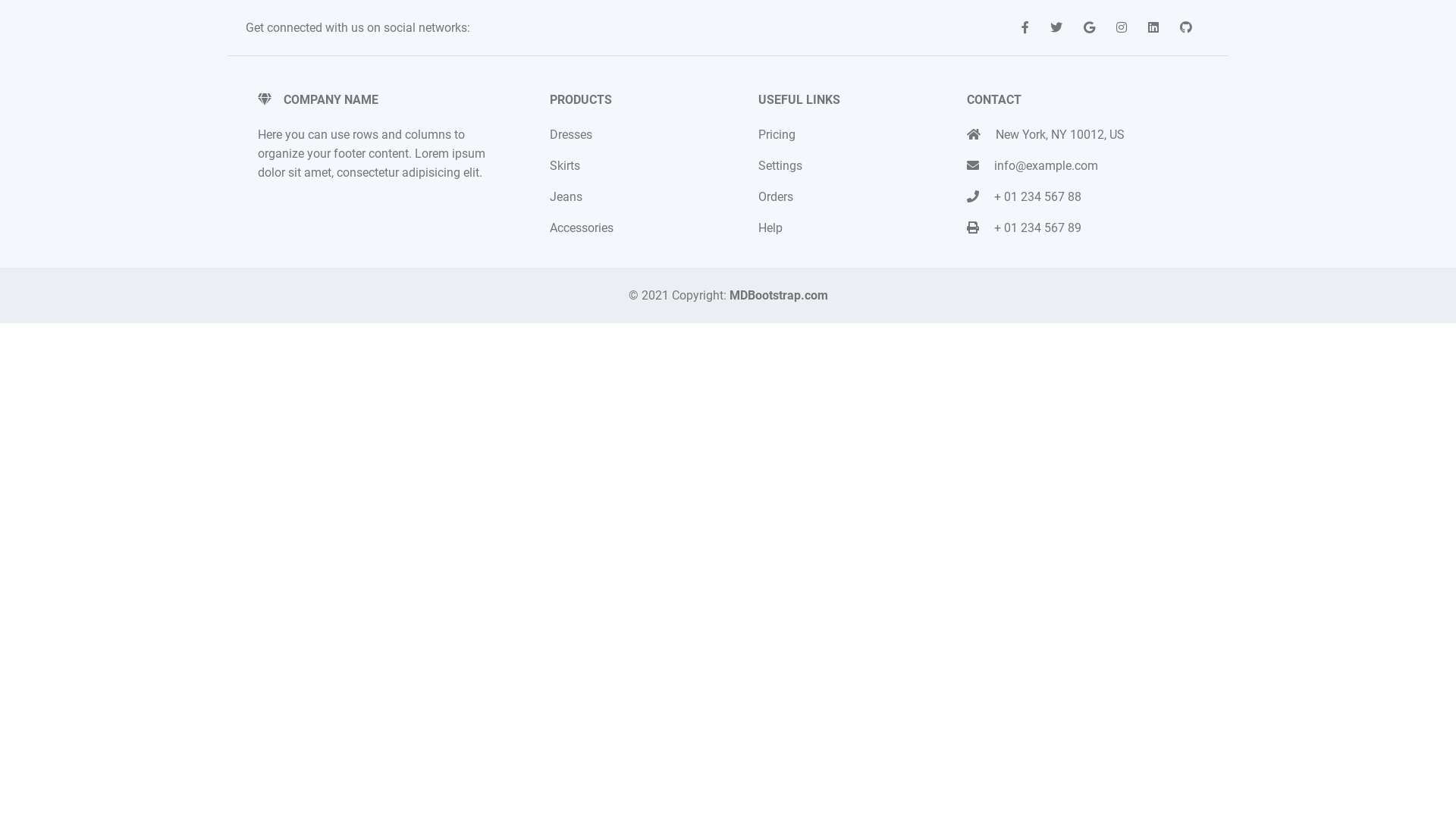Open the Help link
Viewport: 1456px width, 819px height.
[770, 227]
